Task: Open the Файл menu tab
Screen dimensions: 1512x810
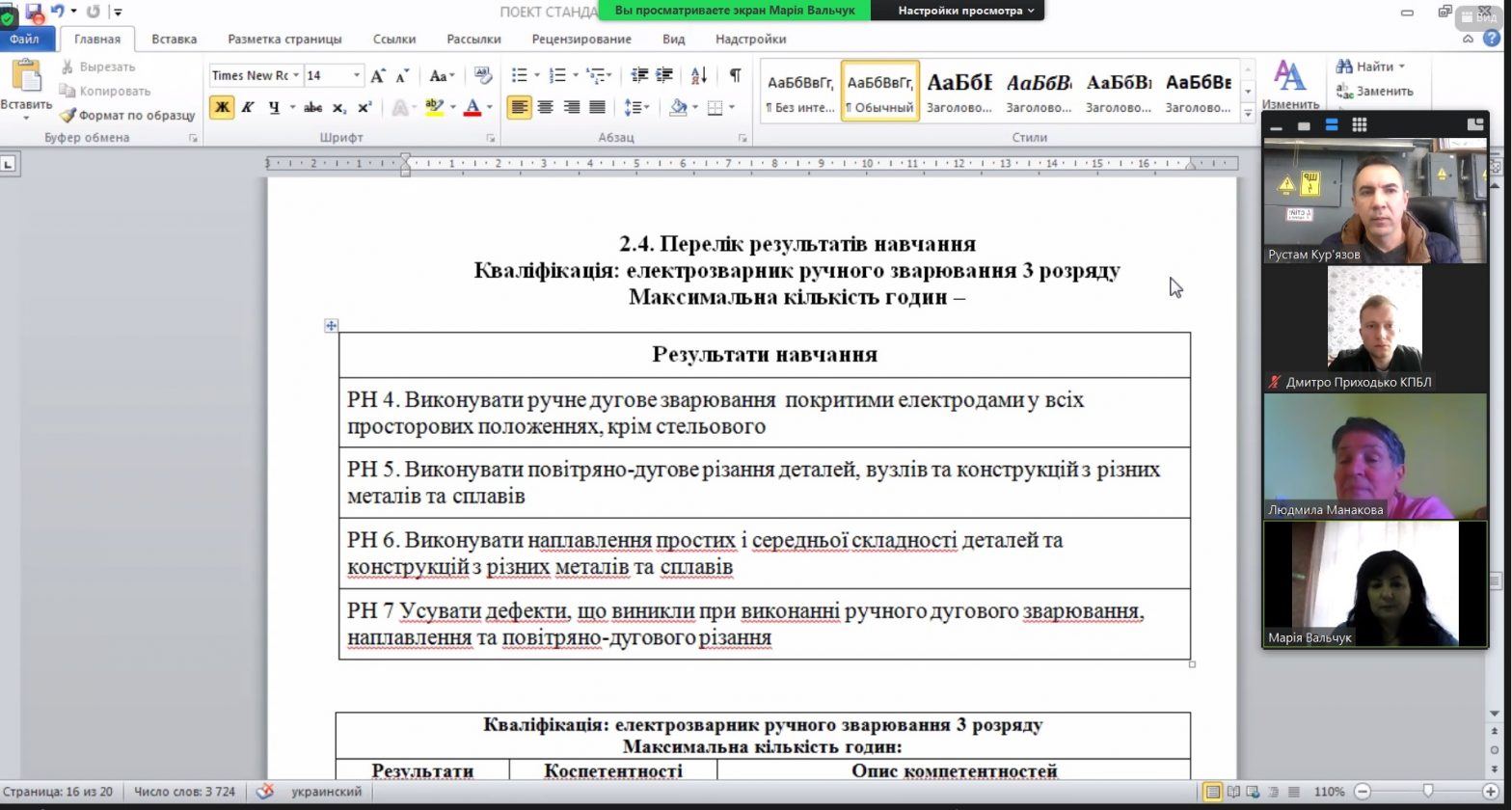Action: click(25, 39)
